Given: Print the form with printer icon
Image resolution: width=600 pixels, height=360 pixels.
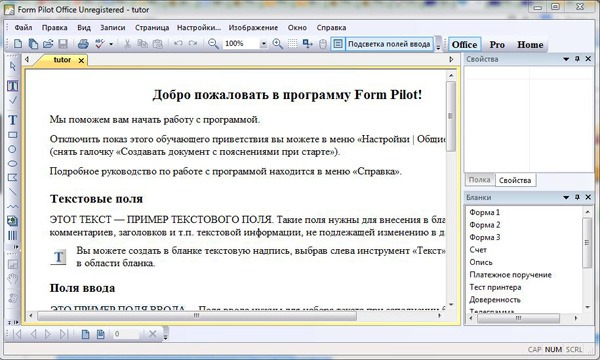Looking at the screenshot, I should pos(83,44).
